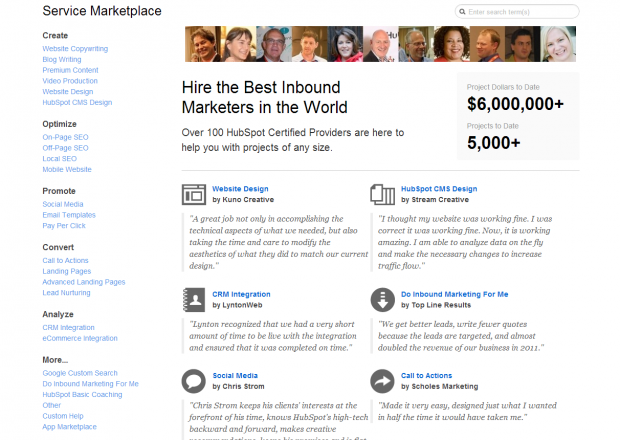Open the Google Custom Search link

click(80, 373)
